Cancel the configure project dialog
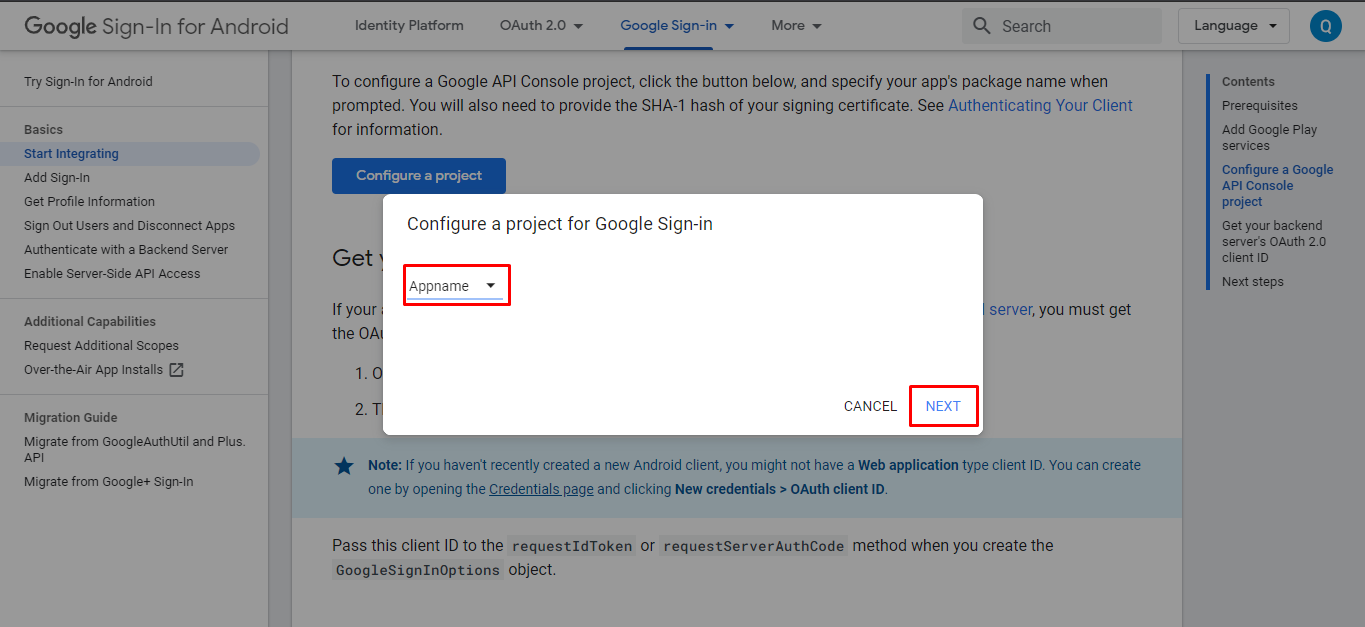The height and width of the screenshot is (627, 1365). point(870,406)
